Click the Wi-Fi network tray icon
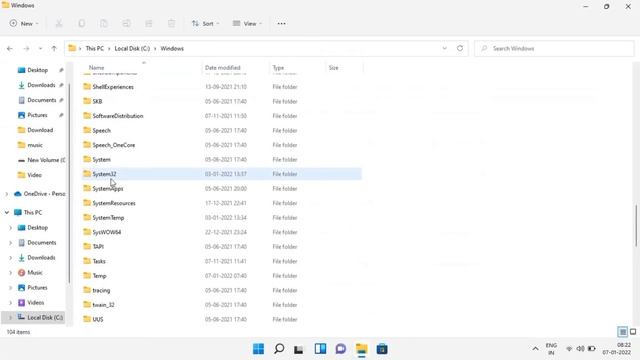 coord(569,349)
